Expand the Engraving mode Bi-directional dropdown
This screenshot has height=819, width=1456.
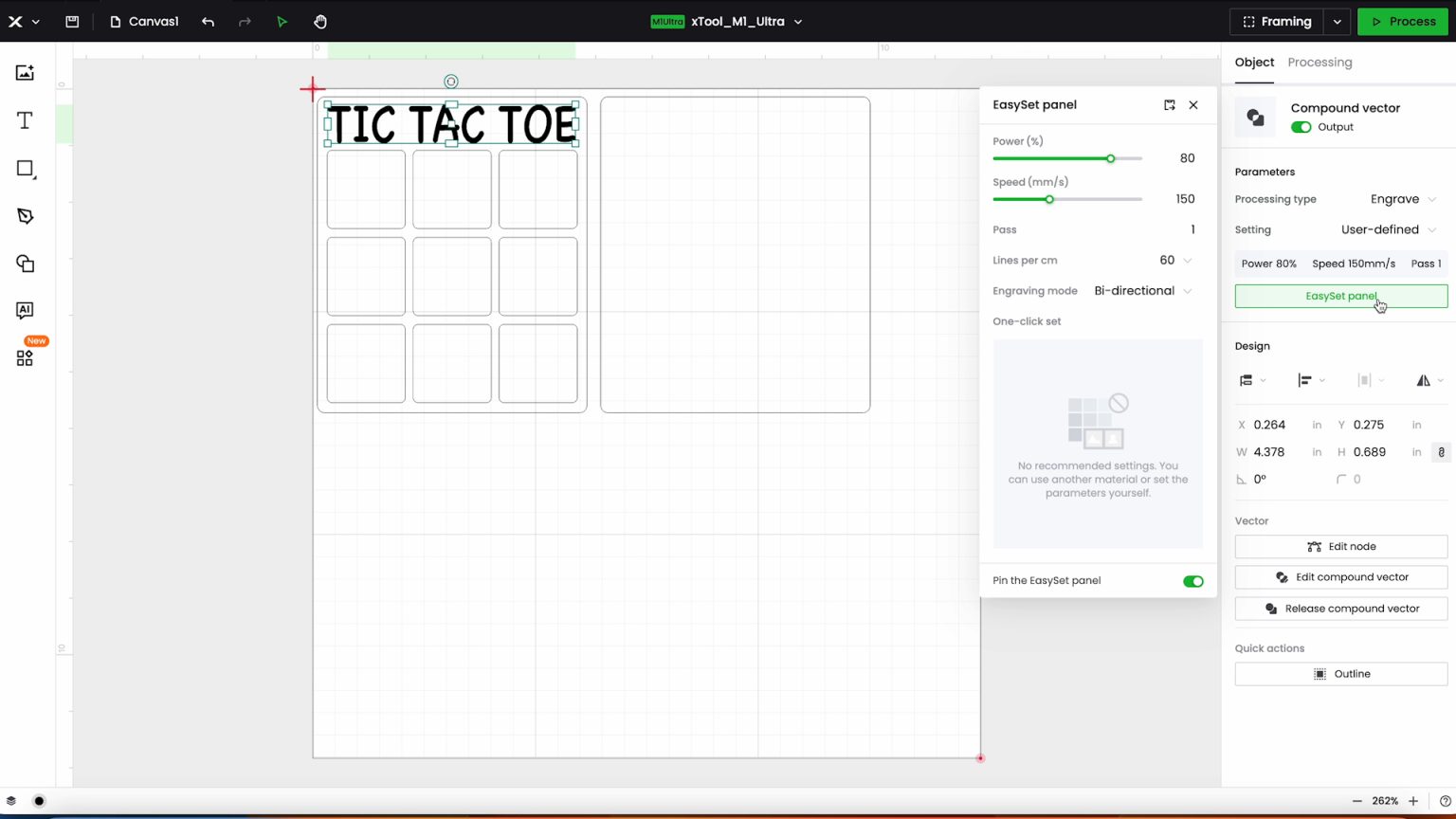1142,291
